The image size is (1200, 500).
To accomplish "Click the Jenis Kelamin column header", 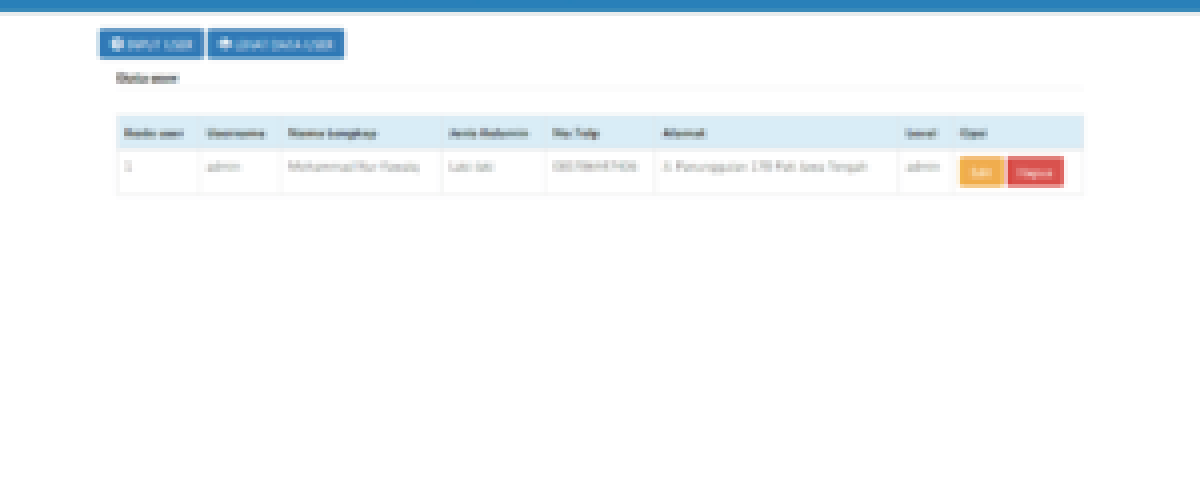I will [x=488, y=133].
